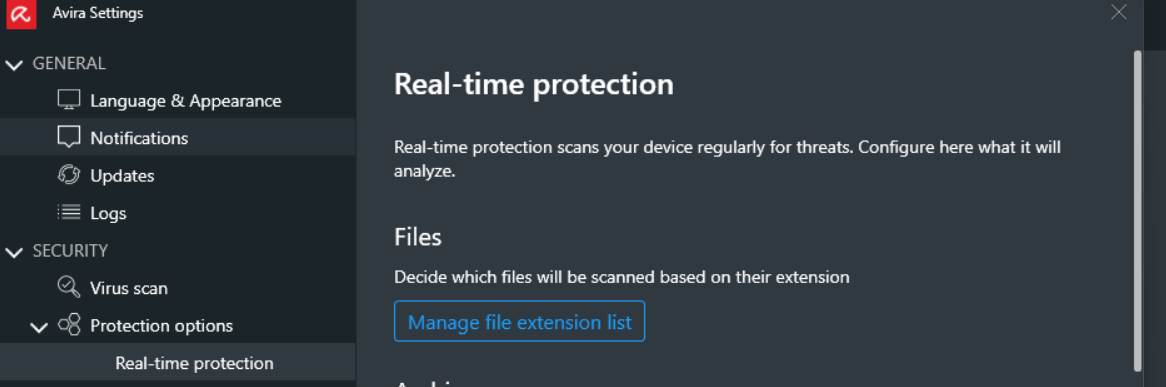Click the hexagons icon beside Protection options

pyautogui.click(x=68, y=325)
